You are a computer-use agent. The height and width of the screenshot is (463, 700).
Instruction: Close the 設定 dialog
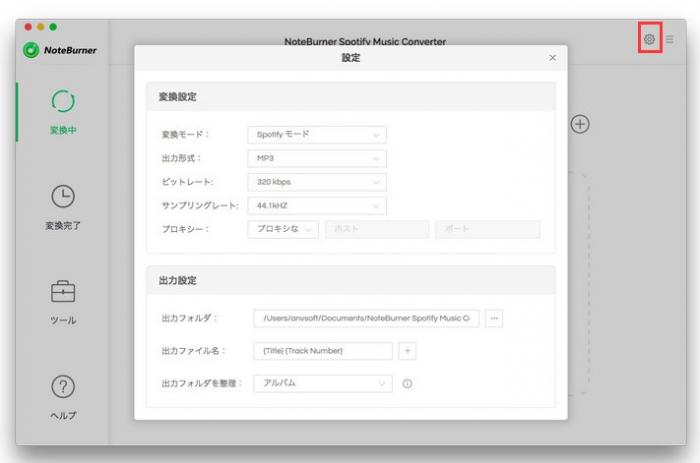(553, 58)
